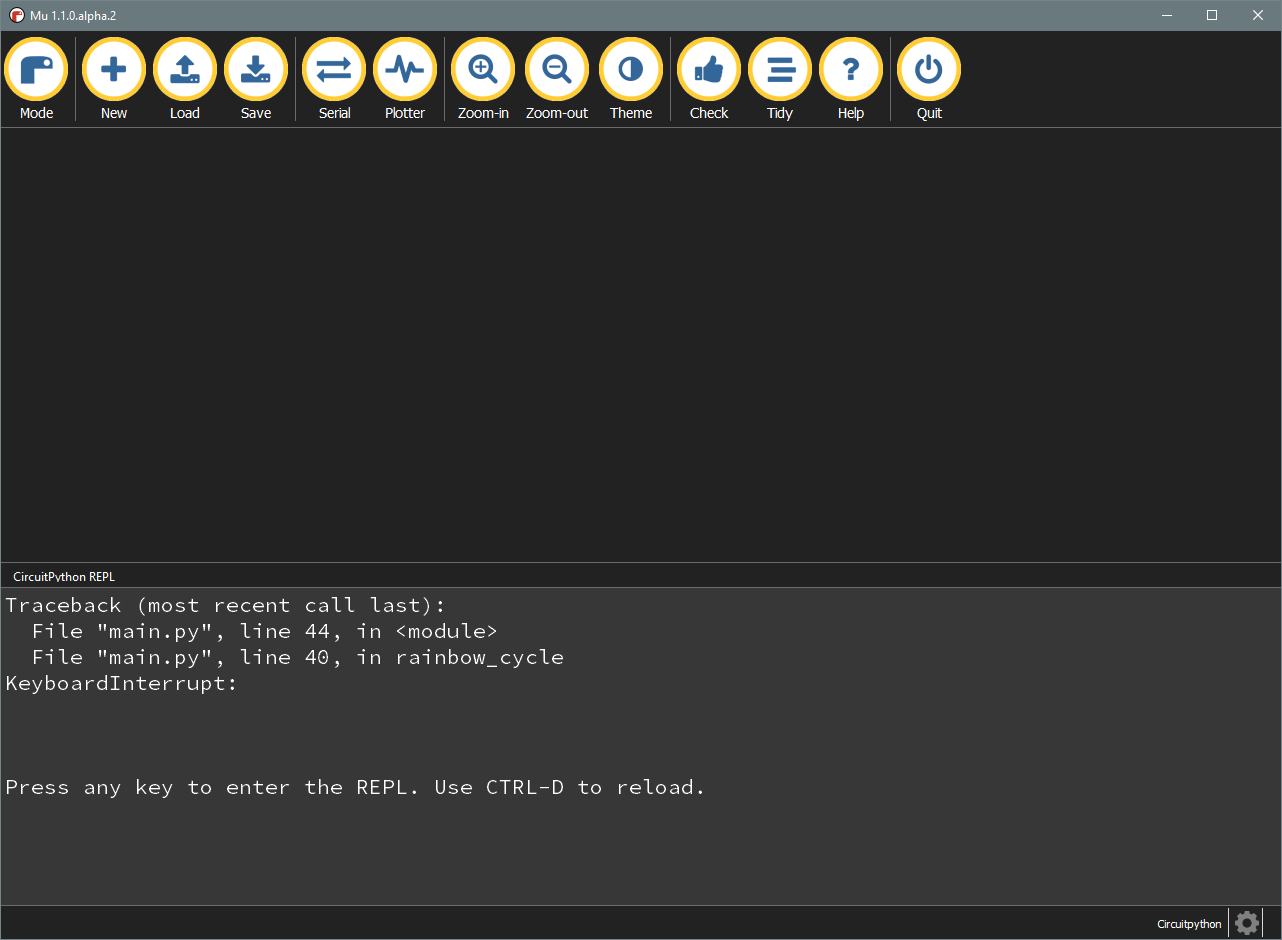Zoom-in on the editor text
This screenshot has width=1282, height=940.
(x=483, y=79)
